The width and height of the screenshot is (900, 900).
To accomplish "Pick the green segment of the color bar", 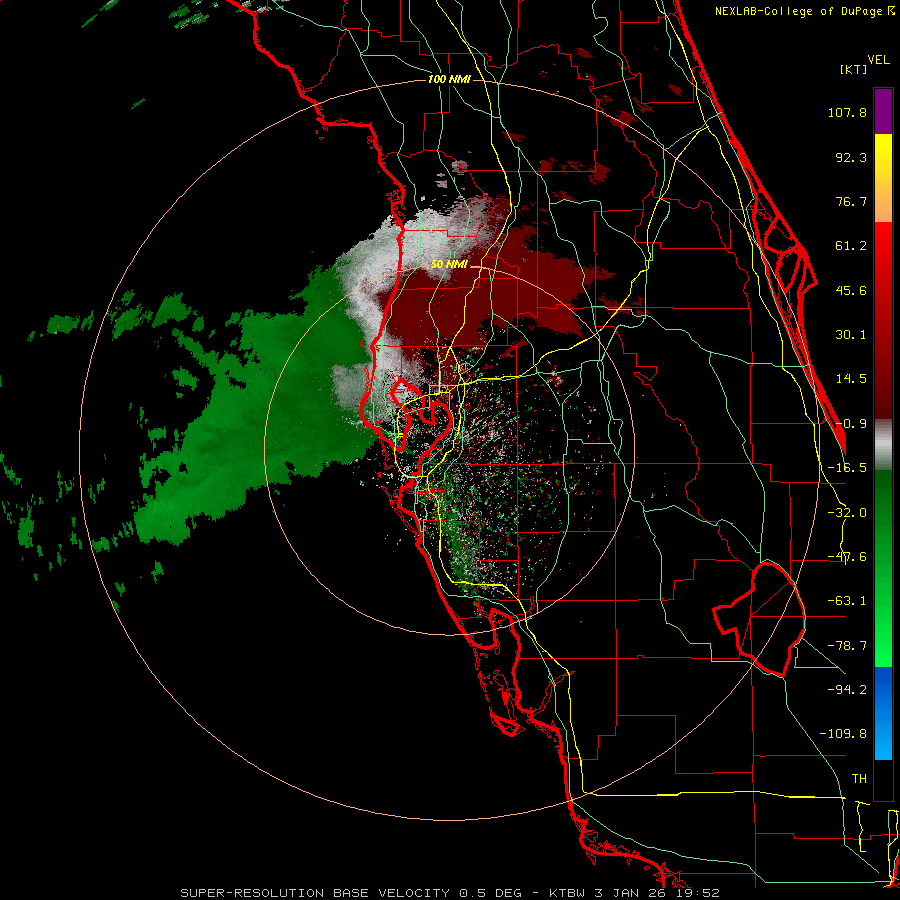I will pos(883,568).
